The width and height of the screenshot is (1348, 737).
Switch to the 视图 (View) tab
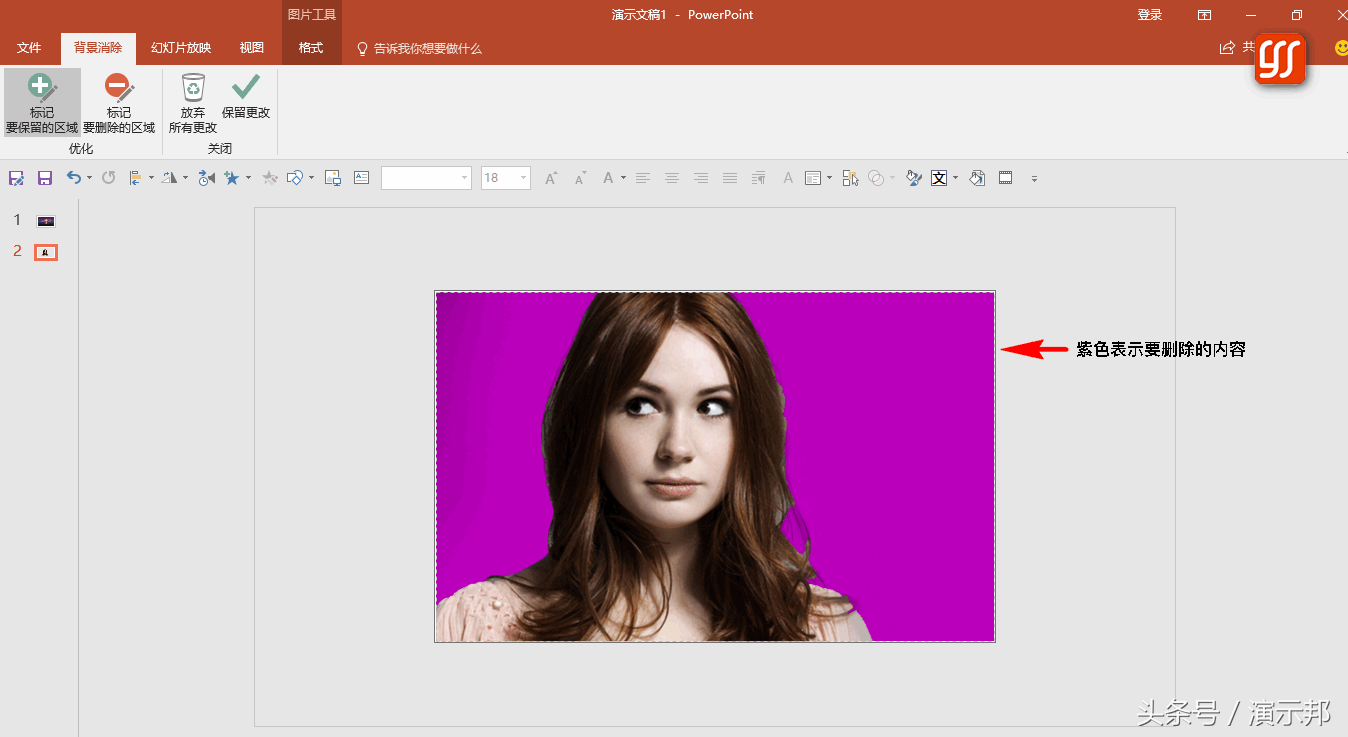point(252,48)
